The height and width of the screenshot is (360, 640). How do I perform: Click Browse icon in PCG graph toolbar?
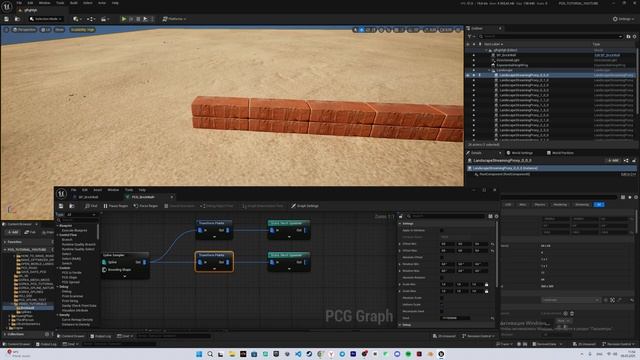coord(72,206)
